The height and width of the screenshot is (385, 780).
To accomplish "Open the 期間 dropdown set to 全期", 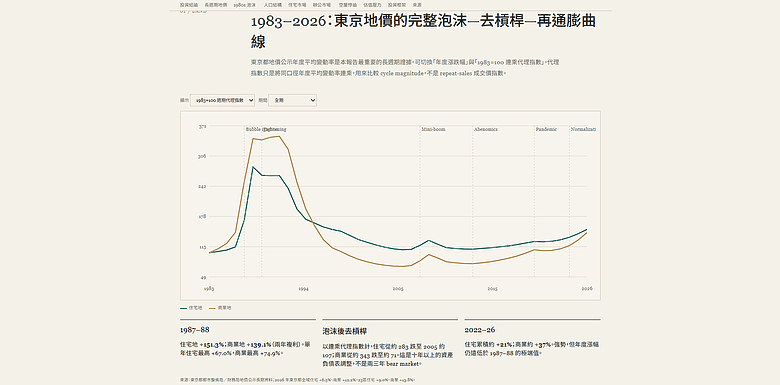I will click(x=292, y=100).
